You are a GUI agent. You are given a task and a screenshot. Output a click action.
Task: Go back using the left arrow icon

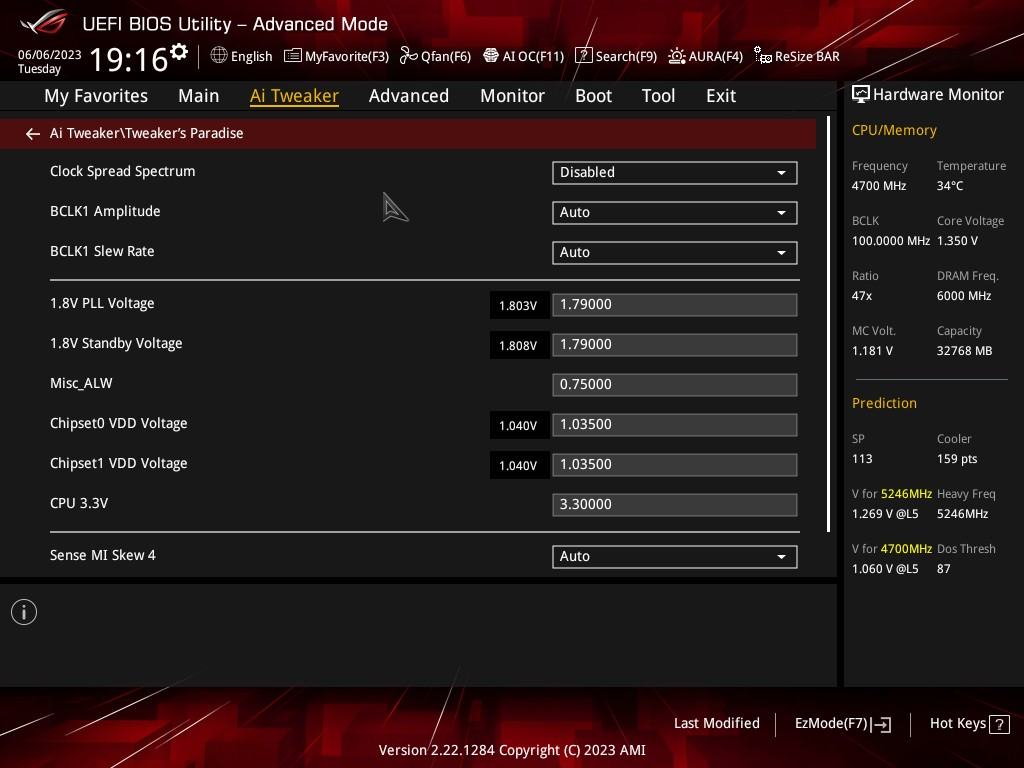(x=33, y=134)
